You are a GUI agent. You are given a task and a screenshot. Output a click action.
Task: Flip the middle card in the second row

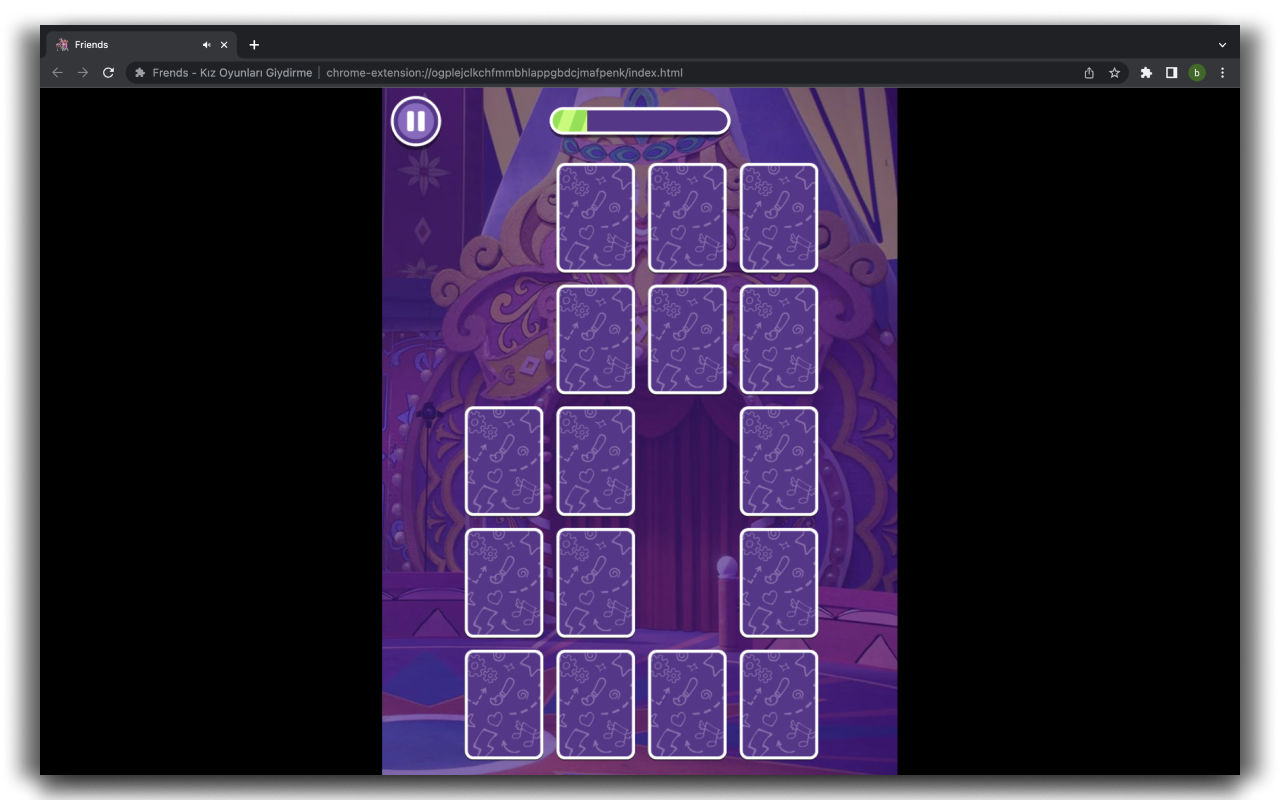click(x=687, y=339)
